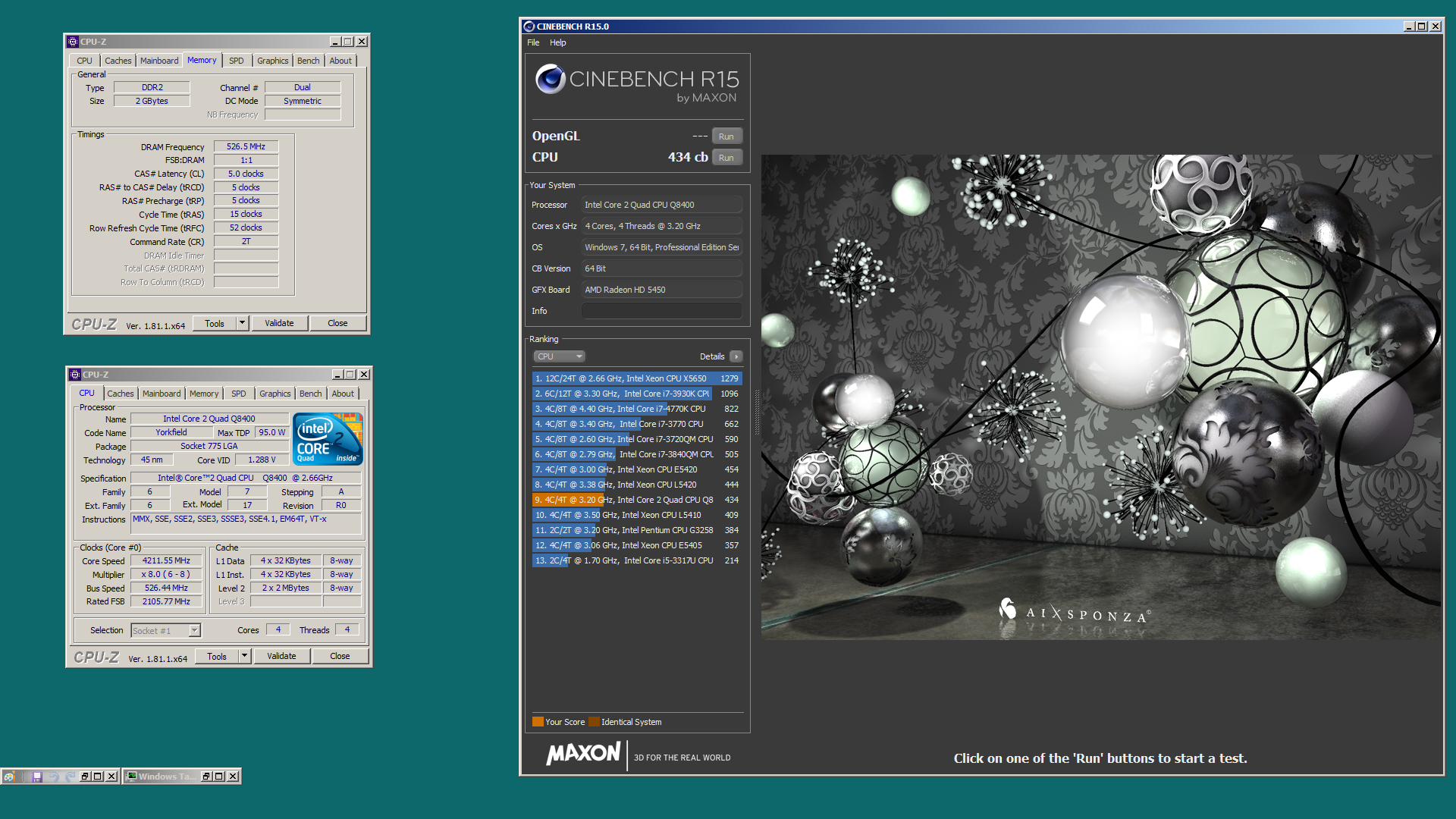
Task: Click the Cores x GHz field in Cinebench
Action: [x=661, y=226]
